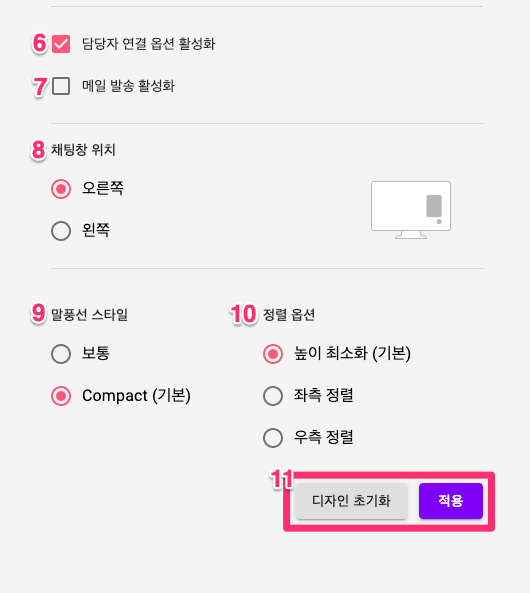
Task: Choose the 보통 speech bubble style
Action: [x=61, y=354]
